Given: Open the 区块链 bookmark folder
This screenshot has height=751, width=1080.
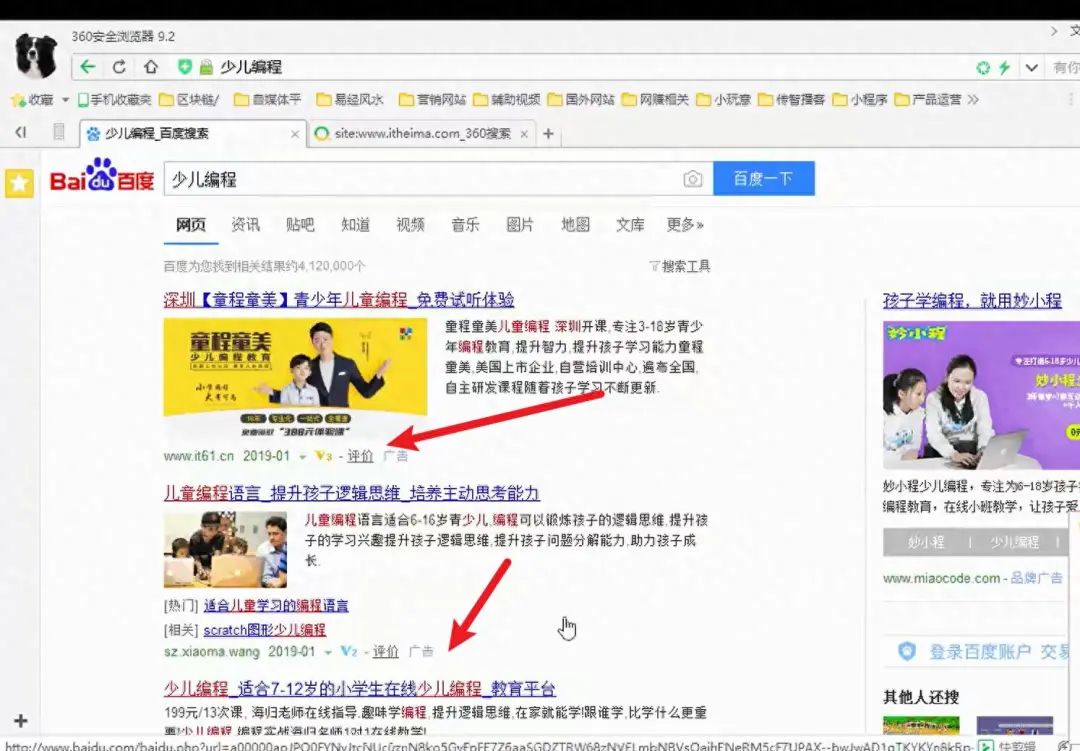Looking at the screenshot, I should point(189,100).
